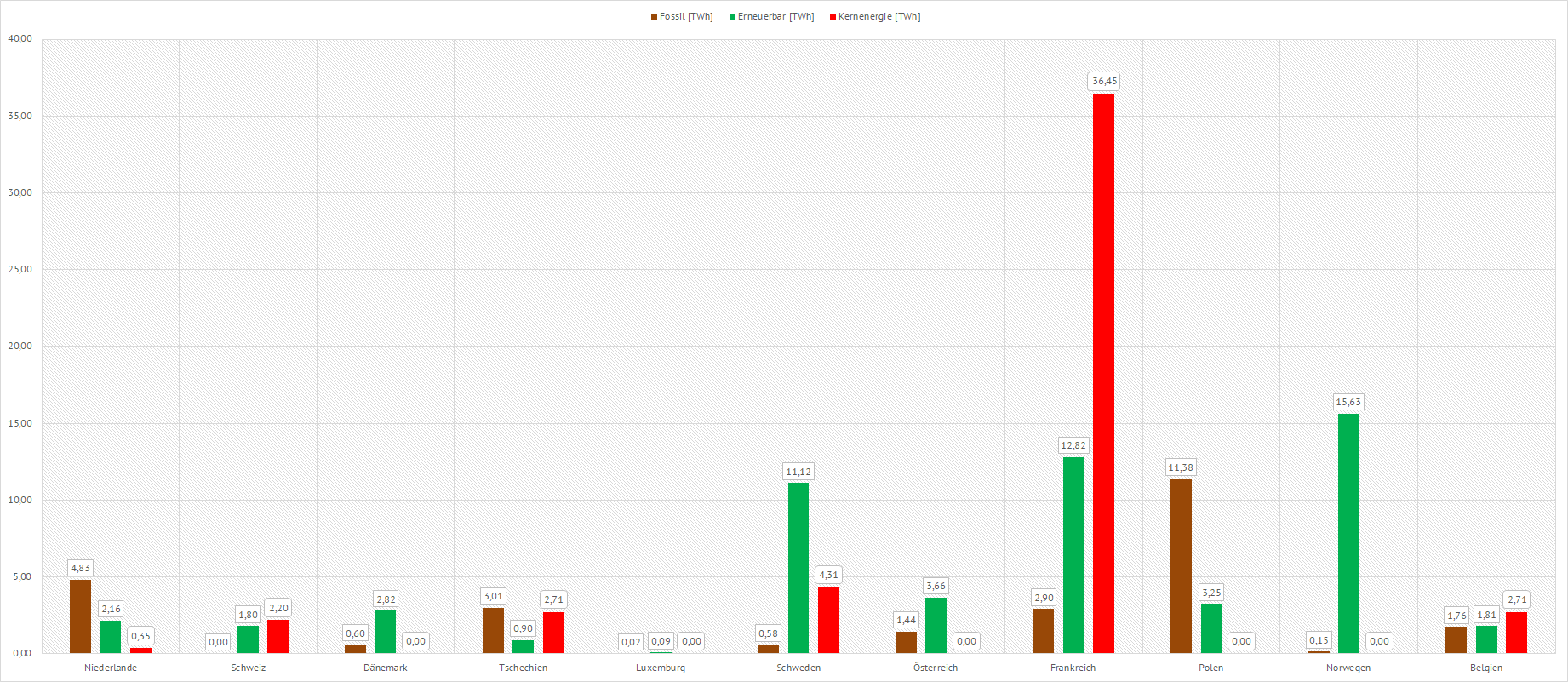Click the brown Fossil legend swatch

point(654,17)
